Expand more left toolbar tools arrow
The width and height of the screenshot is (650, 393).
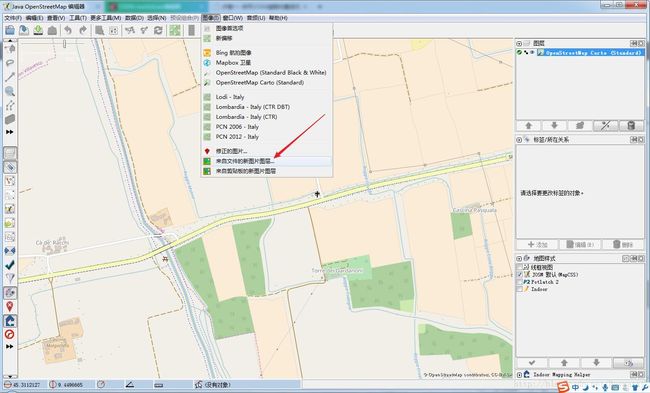click(x=10, y=132)
